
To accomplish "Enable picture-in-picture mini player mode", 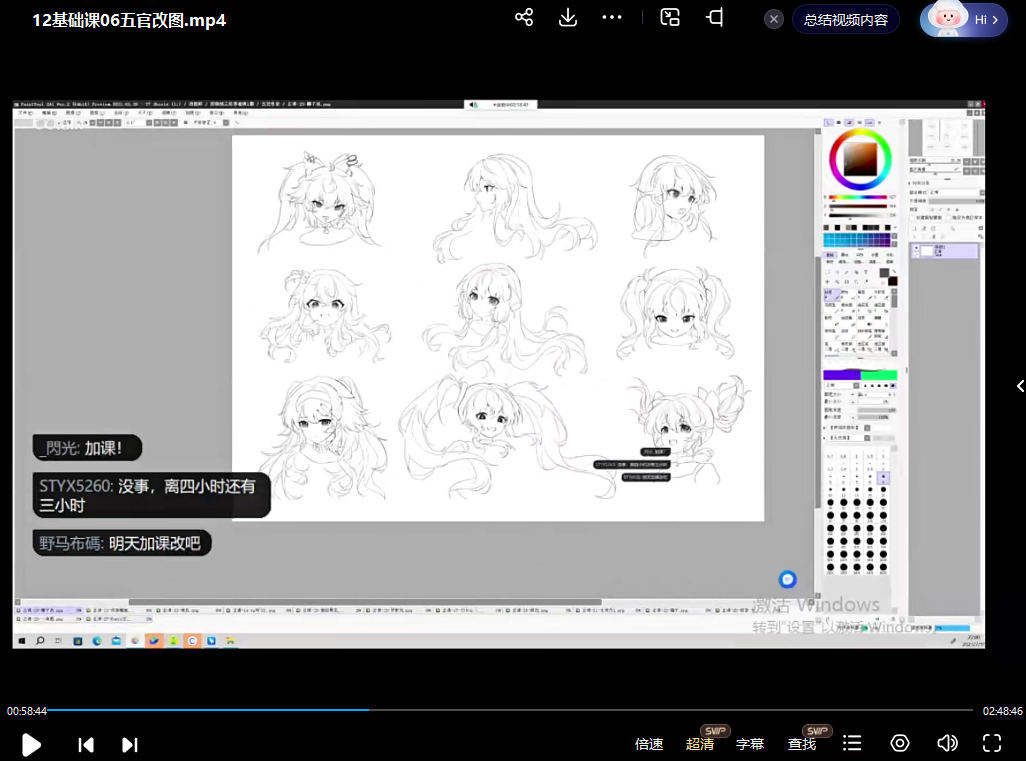I will (671, 18).
